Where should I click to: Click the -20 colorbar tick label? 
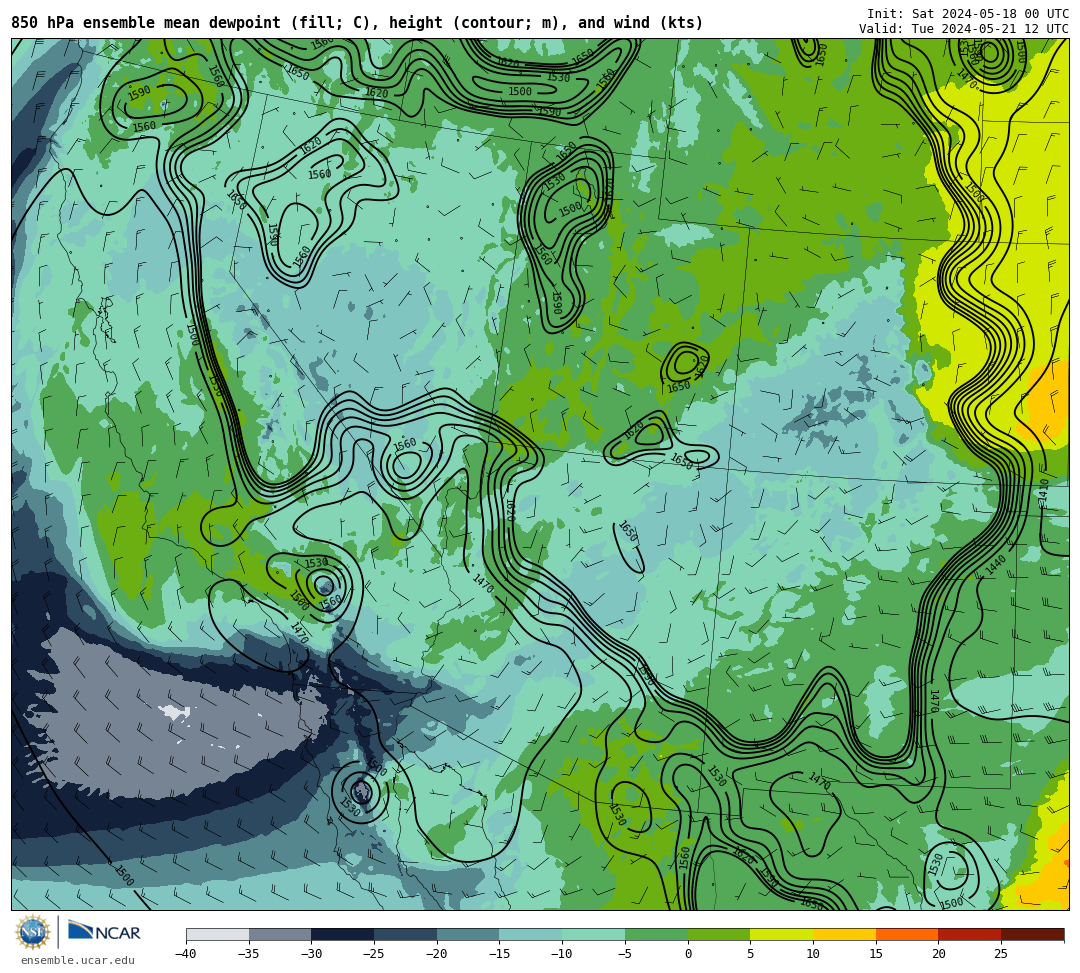437,954
